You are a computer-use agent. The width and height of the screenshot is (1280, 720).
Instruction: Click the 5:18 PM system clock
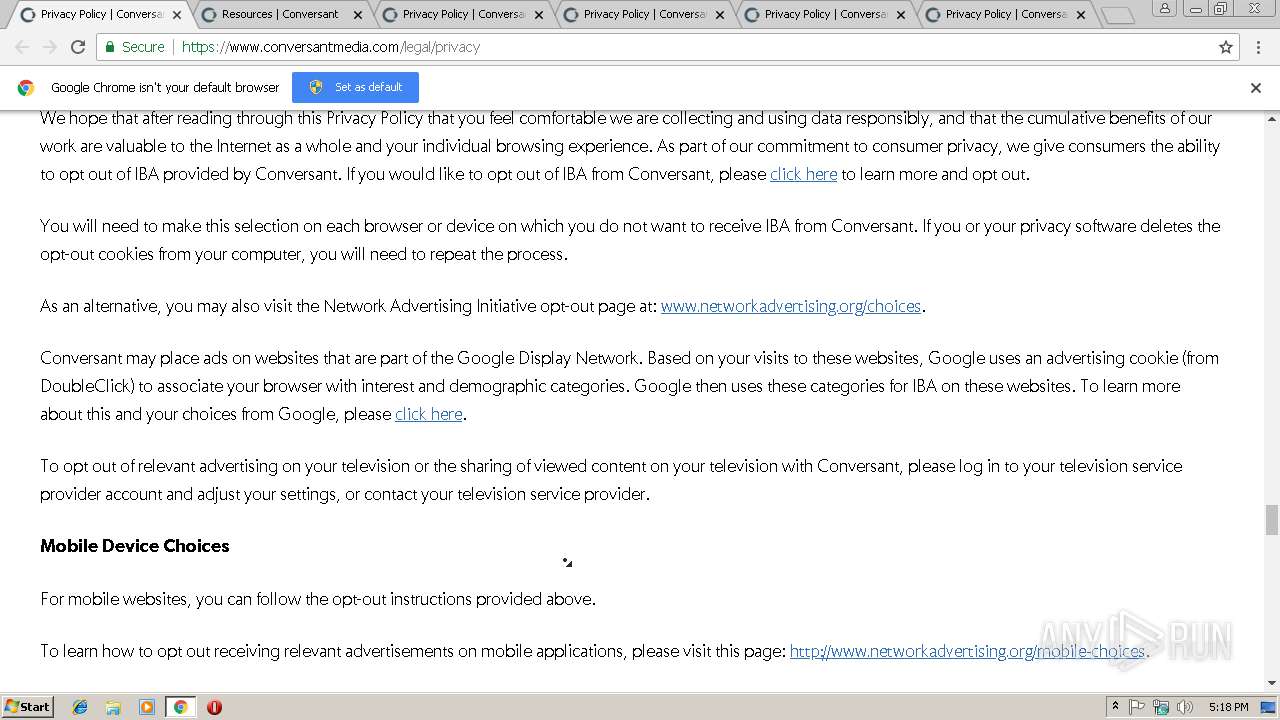(x=1228, y=707)
